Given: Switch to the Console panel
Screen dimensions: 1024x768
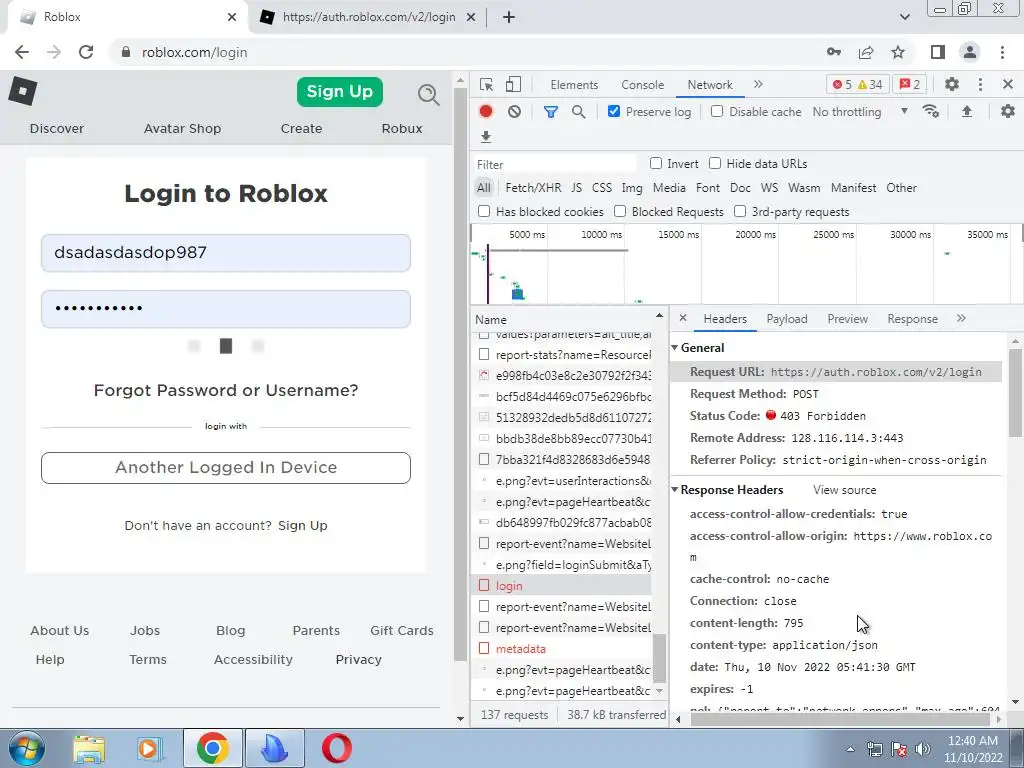Looking at the screenshot, I should (x=643, y=85).
